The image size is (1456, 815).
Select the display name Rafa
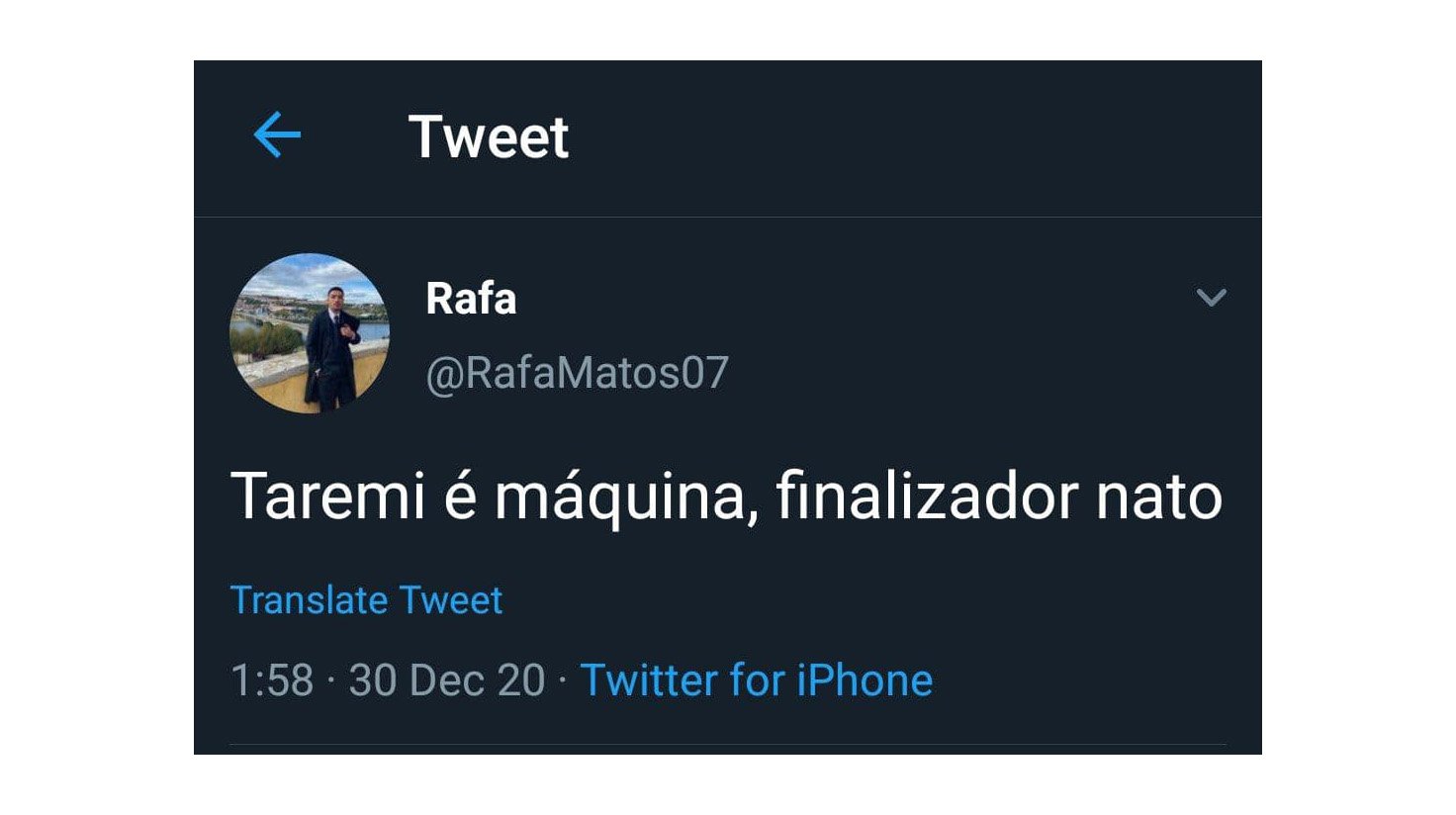pyautogui.click(x=471, y=299)
